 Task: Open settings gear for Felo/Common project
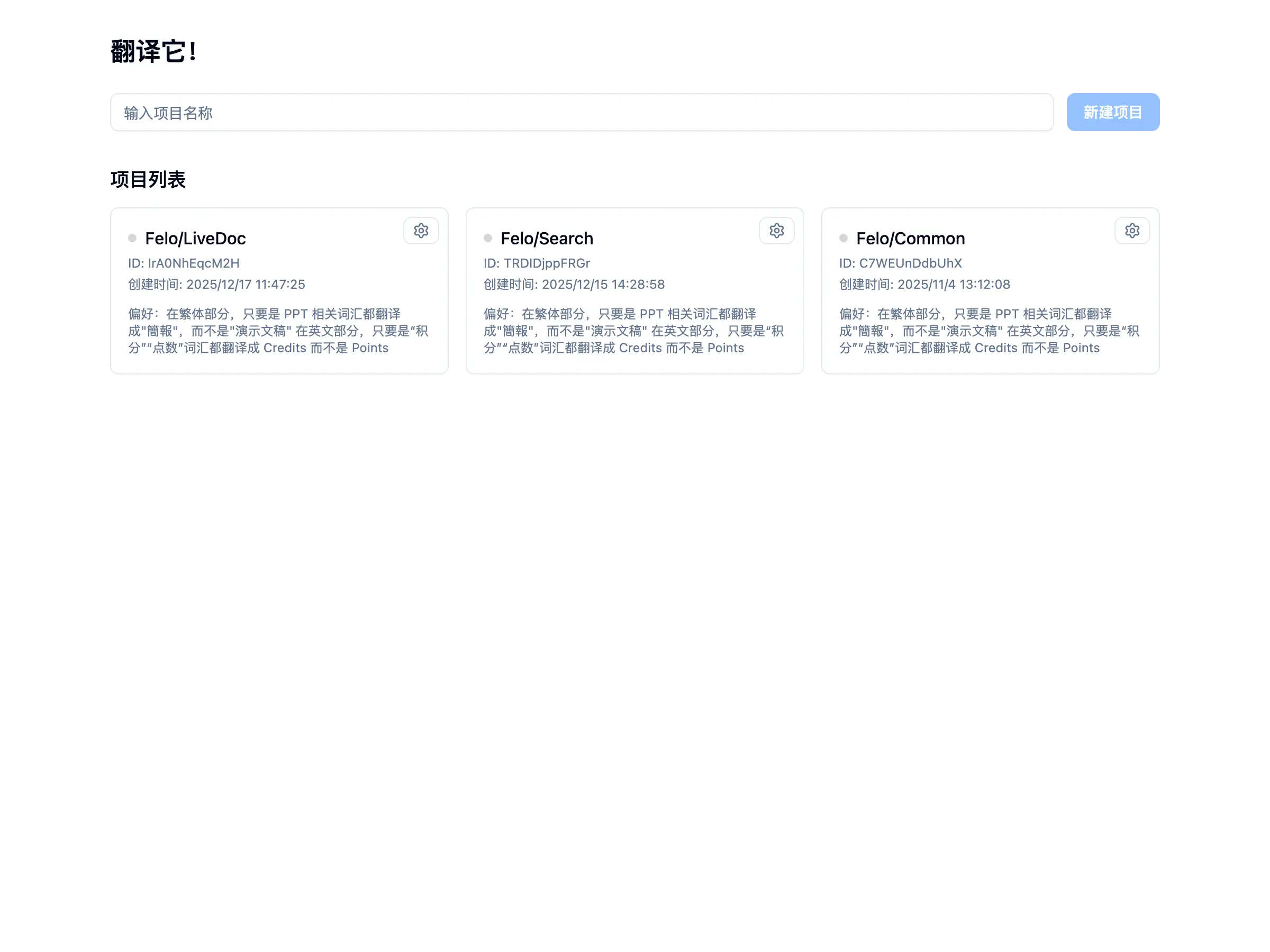pos(1132,231)
